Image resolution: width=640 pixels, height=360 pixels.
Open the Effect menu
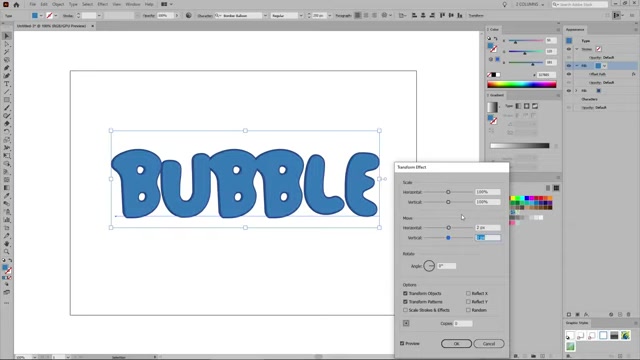click(x=102, y=4)
